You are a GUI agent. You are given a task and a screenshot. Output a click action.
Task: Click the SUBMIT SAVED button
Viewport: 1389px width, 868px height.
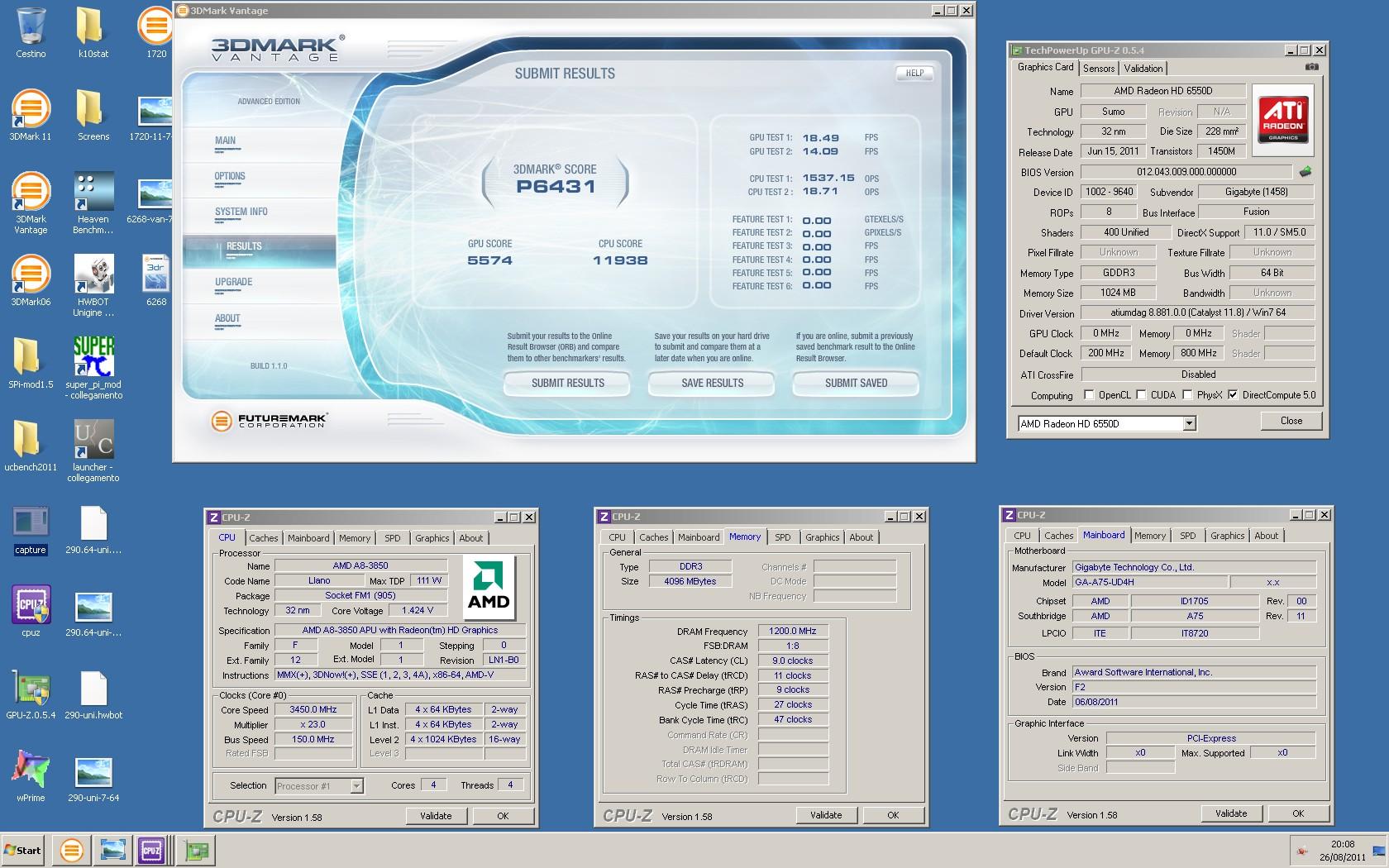856,383
